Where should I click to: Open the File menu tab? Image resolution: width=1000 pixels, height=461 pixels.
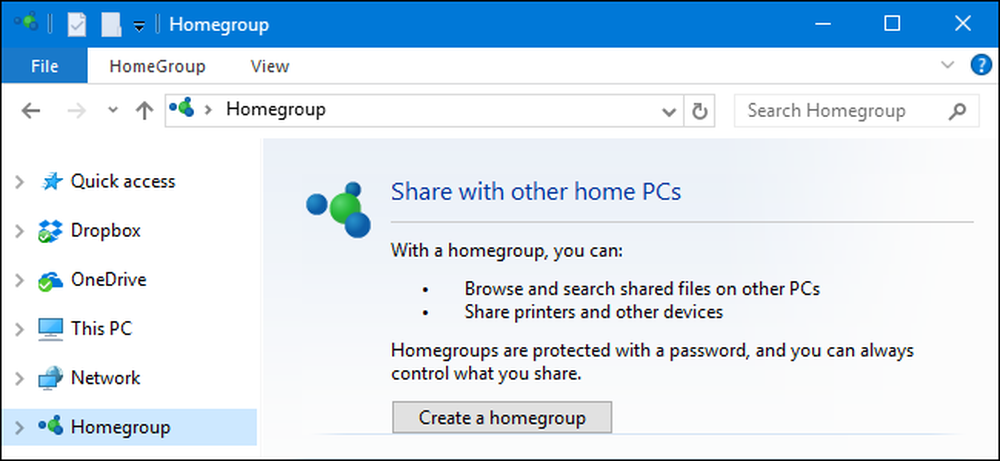coord(44,66)
